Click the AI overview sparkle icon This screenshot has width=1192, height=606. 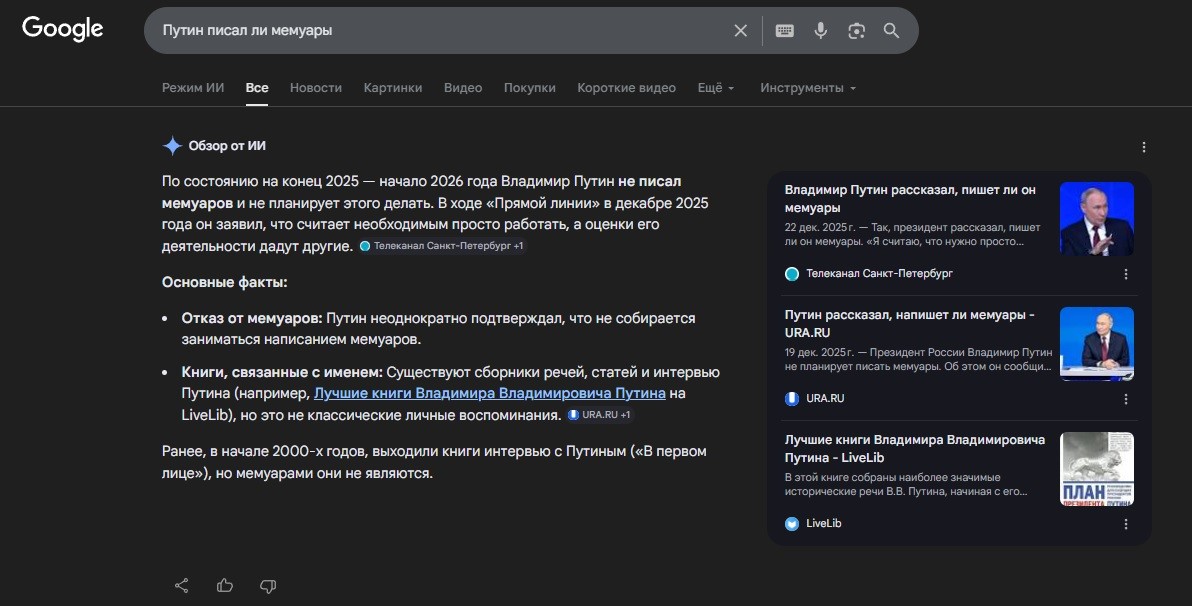[x=173, y=145]
